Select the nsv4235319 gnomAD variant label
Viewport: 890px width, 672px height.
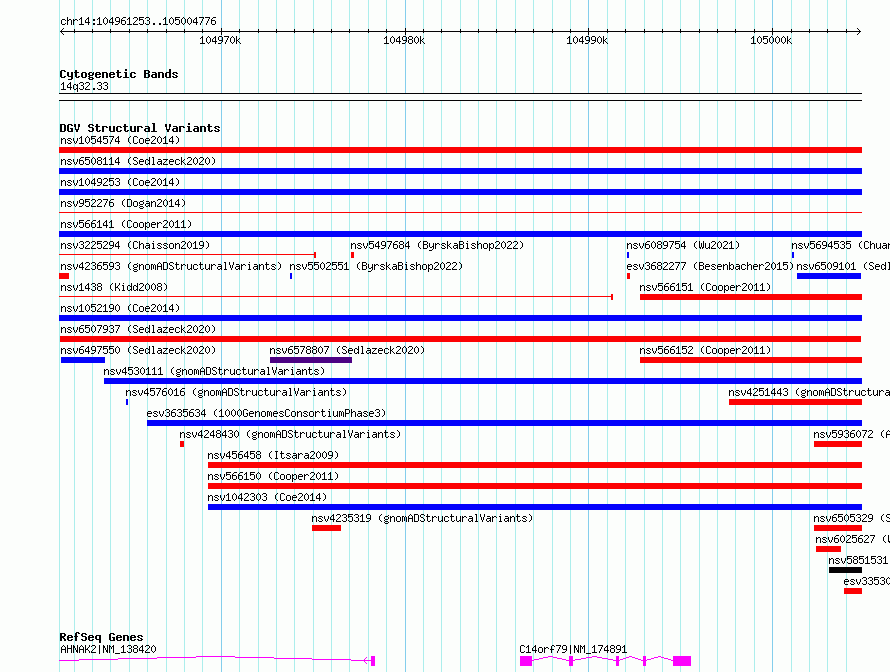(422, 518)
